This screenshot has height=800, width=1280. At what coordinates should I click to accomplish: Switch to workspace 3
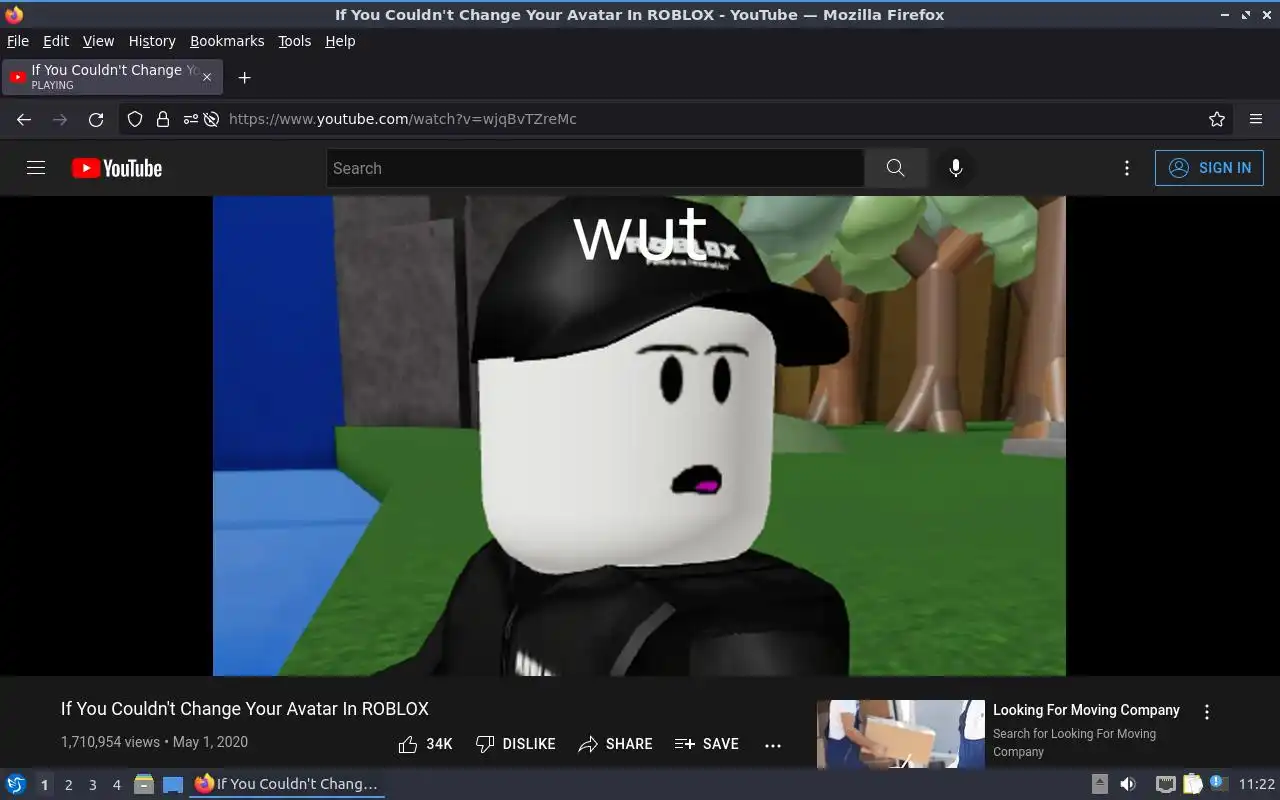(x=92, y=785)
